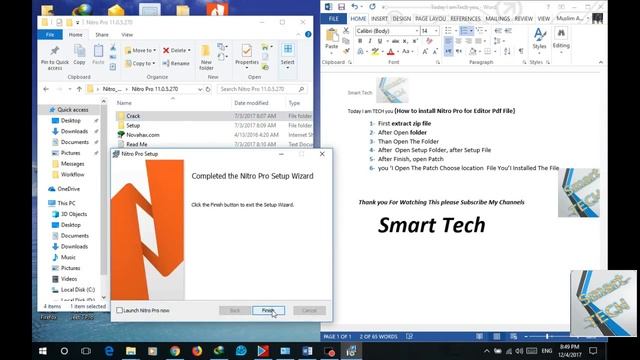The width and height of the screenshot is (640, 360).
Task: Click the Format Painter icon in Word
Action: [x=346, y=51]
